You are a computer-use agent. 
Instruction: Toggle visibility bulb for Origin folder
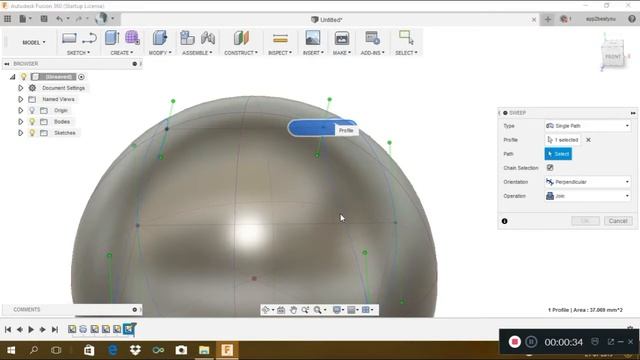(32, 111)
